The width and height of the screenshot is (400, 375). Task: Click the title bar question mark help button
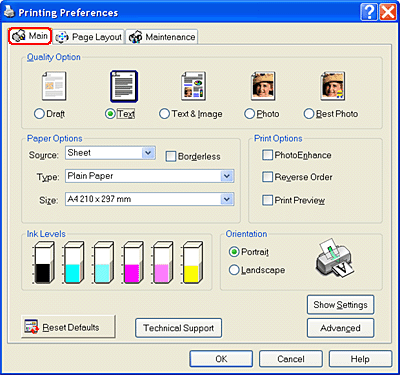click(x=369, y=12)
